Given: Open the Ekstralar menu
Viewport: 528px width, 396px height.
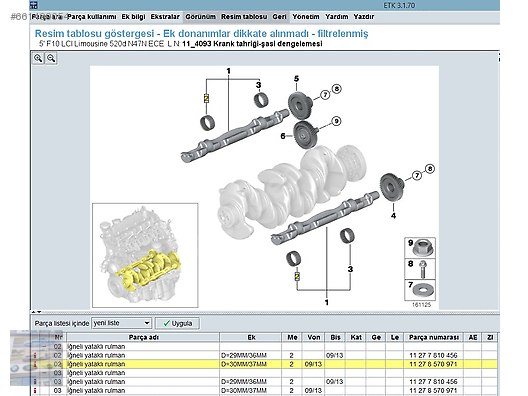Looking at the screenshot, I should tap(165, 17).
